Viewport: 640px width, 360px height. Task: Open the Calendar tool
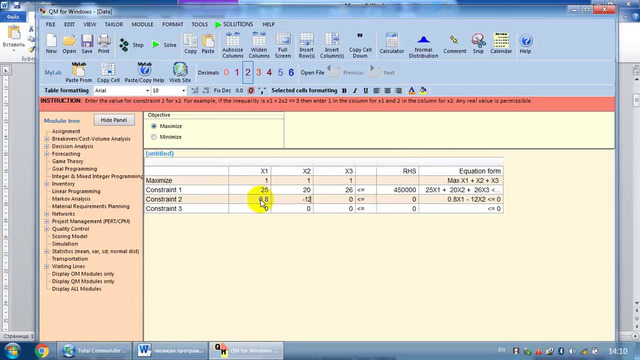pos(501,43)
